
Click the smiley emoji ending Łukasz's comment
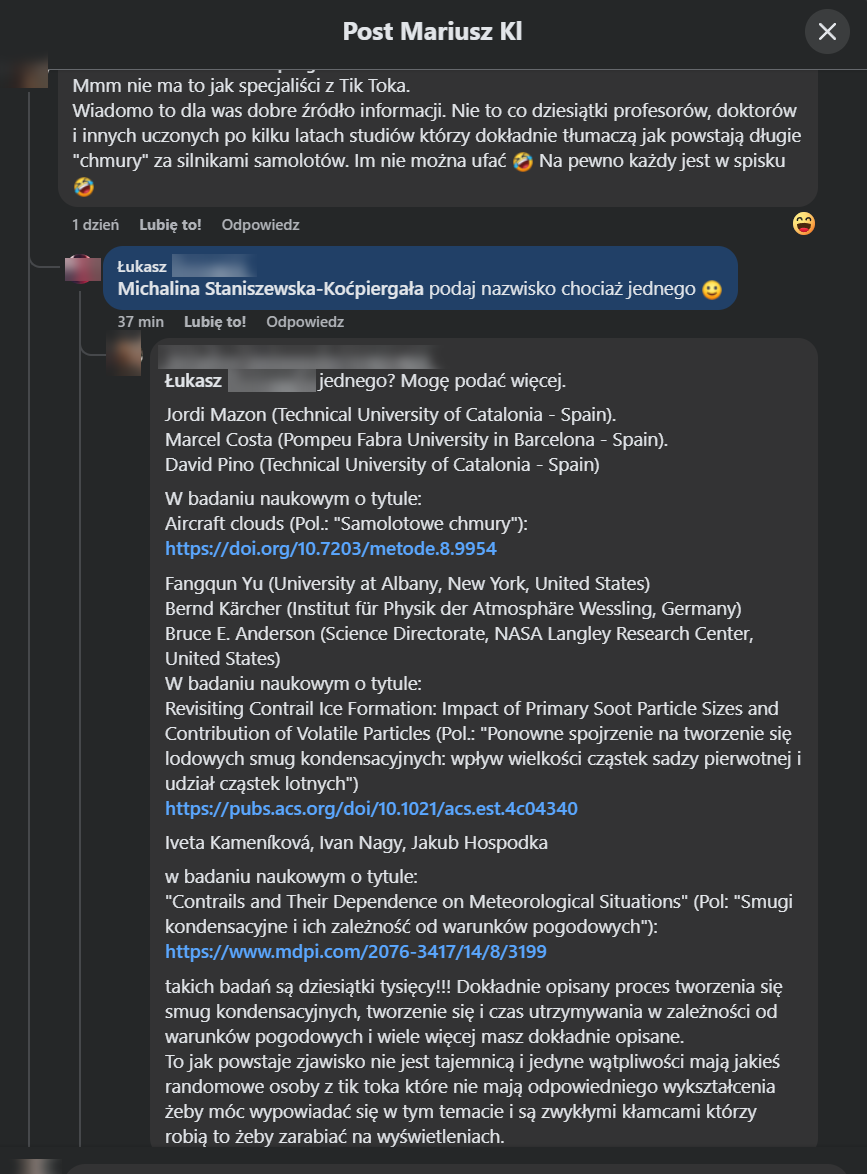point(711,290)
